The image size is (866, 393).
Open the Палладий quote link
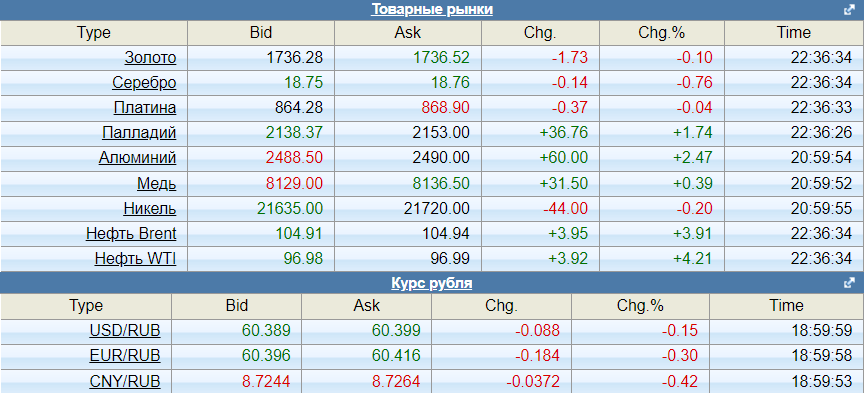coord(139,132)
